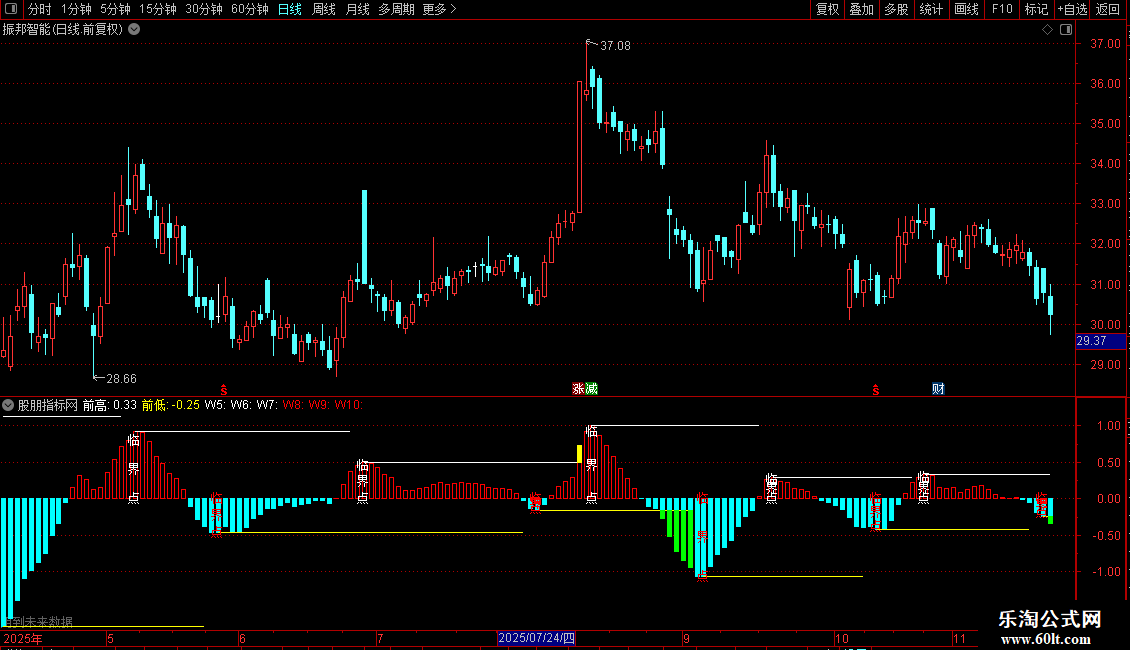Open the 统计 statistics tool
This screenshot has height=650, width=1130.
click(x=931, y=9)
